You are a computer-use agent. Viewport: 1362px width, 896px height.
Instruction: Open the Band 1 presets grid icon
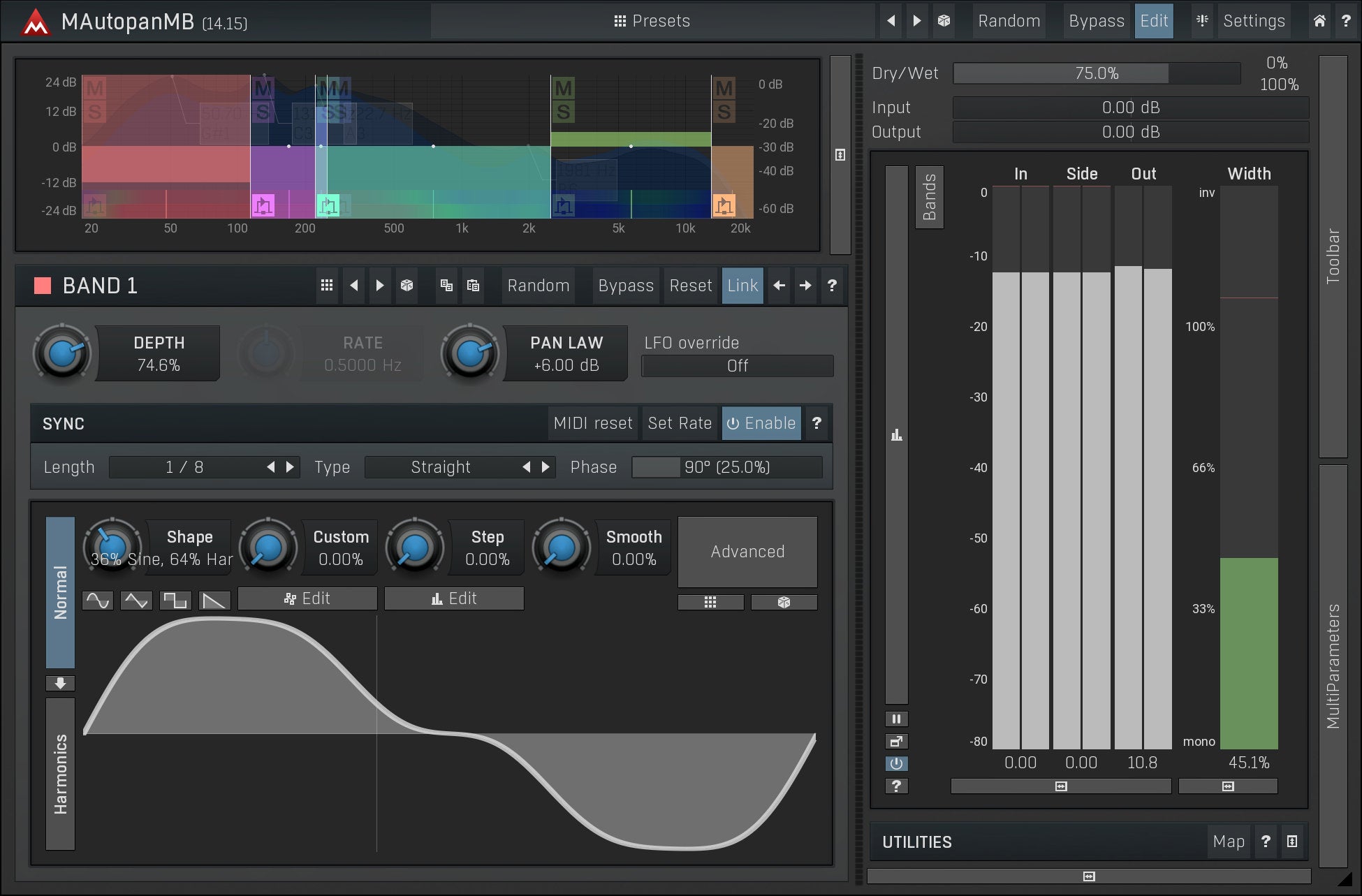click(x=326, y=286)
